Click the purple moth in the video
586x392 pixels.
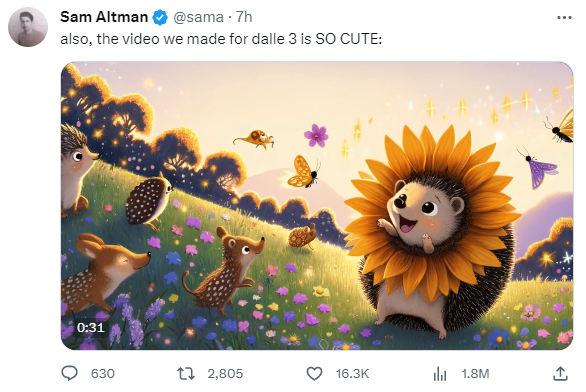[x=540, y=169]
